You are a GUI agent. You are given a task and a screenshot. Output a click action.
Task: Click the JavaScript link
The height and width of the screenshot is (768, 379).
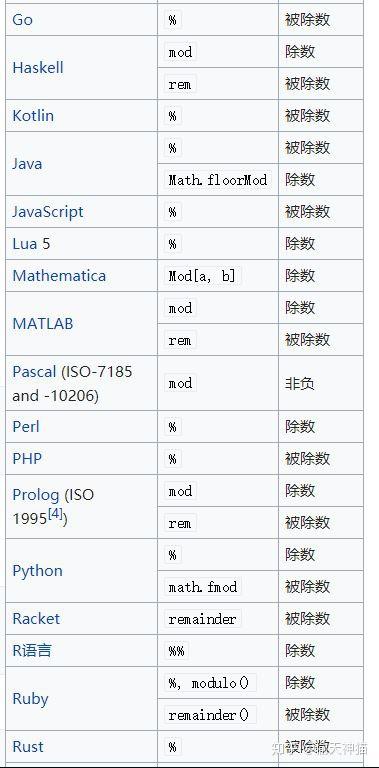(47, 212)
